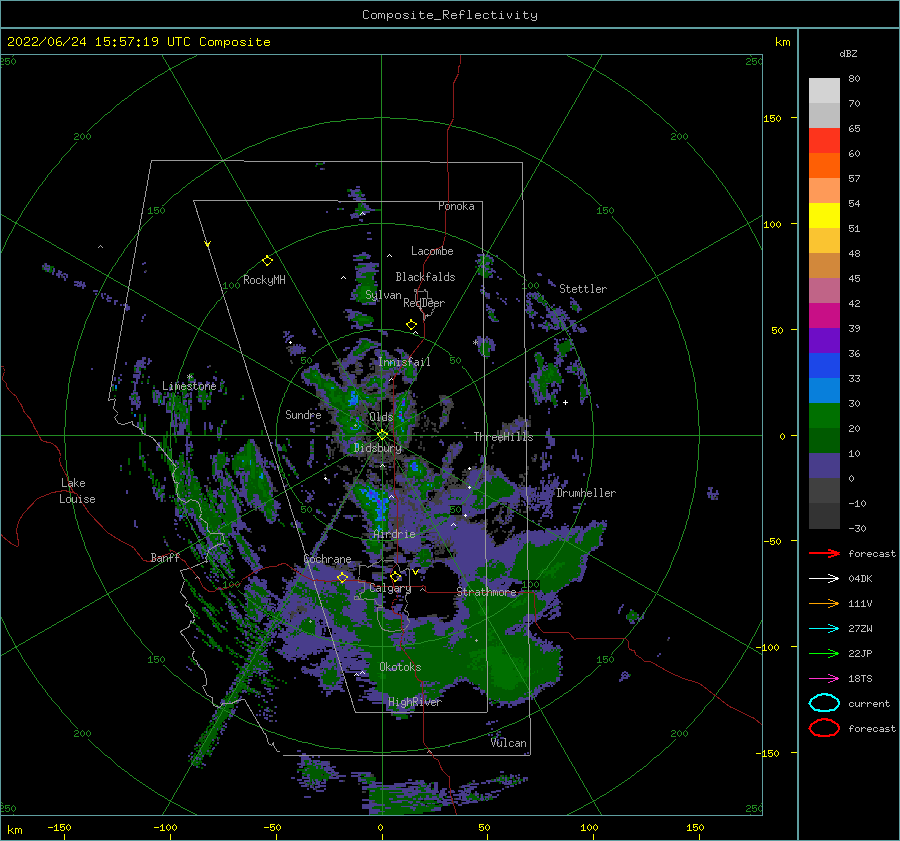Click the Vulcan town label
900x841 pixels.
pyautogui.click(x=509, y=743)
